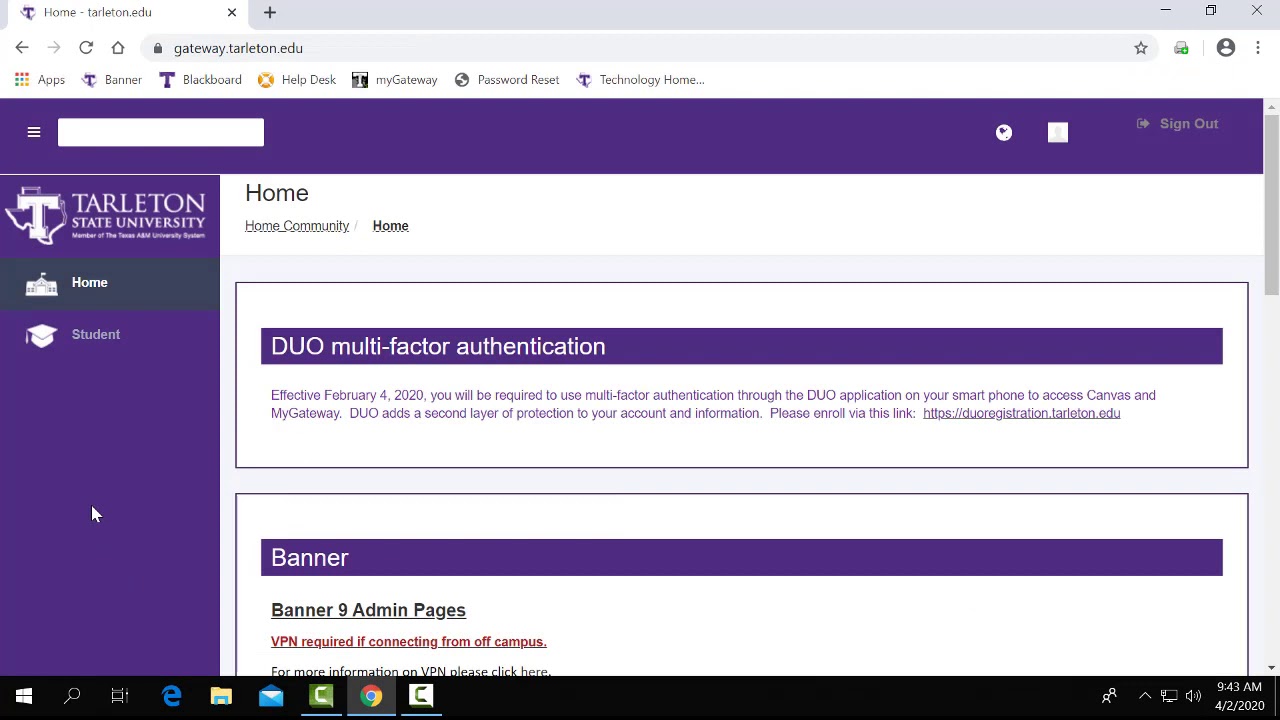Click the browser home icon
Image resolution: width=1280 pixels, height=720 pixels.
[x=118, y=48]
